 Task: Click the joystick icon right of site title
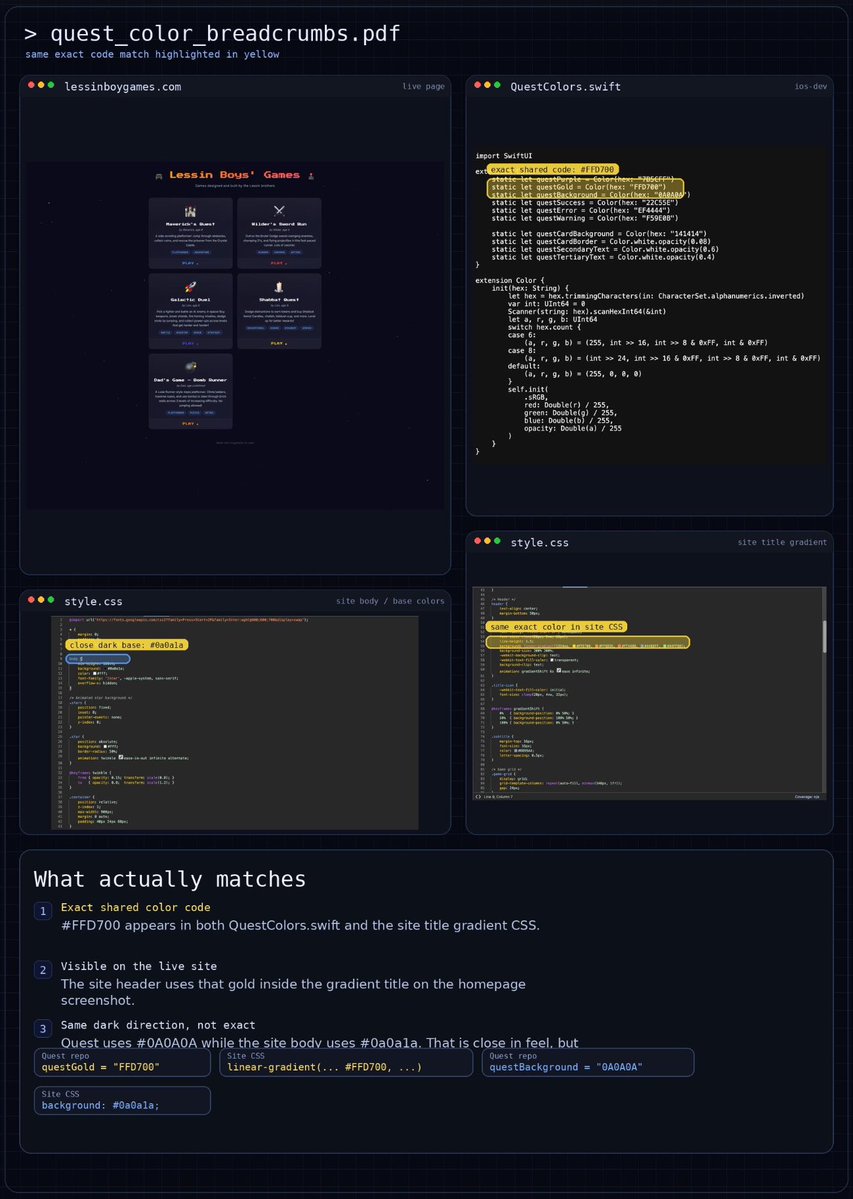click(311, 176)
